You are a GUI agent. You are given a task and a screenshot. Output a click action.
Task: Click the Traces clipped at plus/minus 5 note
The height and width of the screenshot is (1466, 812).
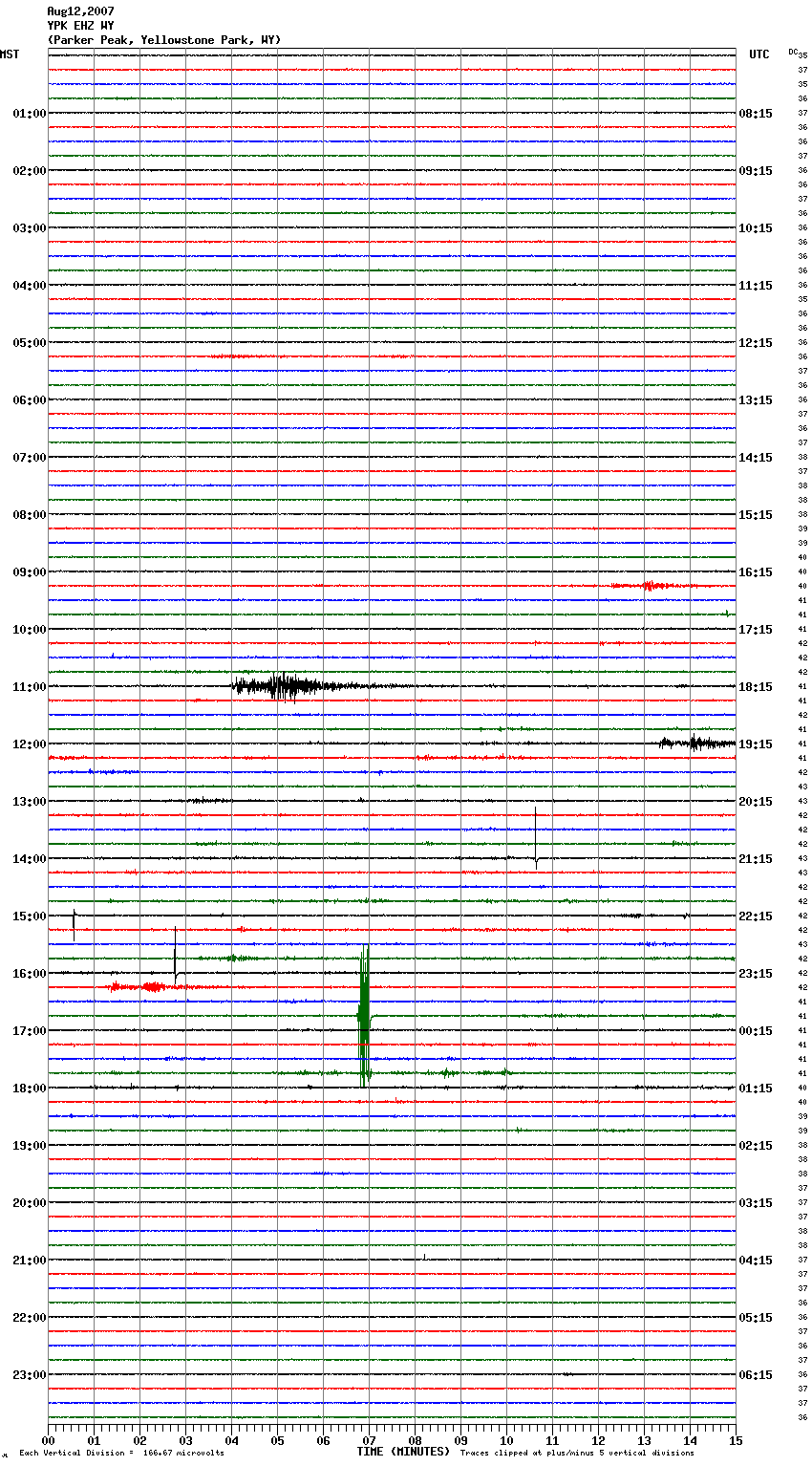(577, 1454)
